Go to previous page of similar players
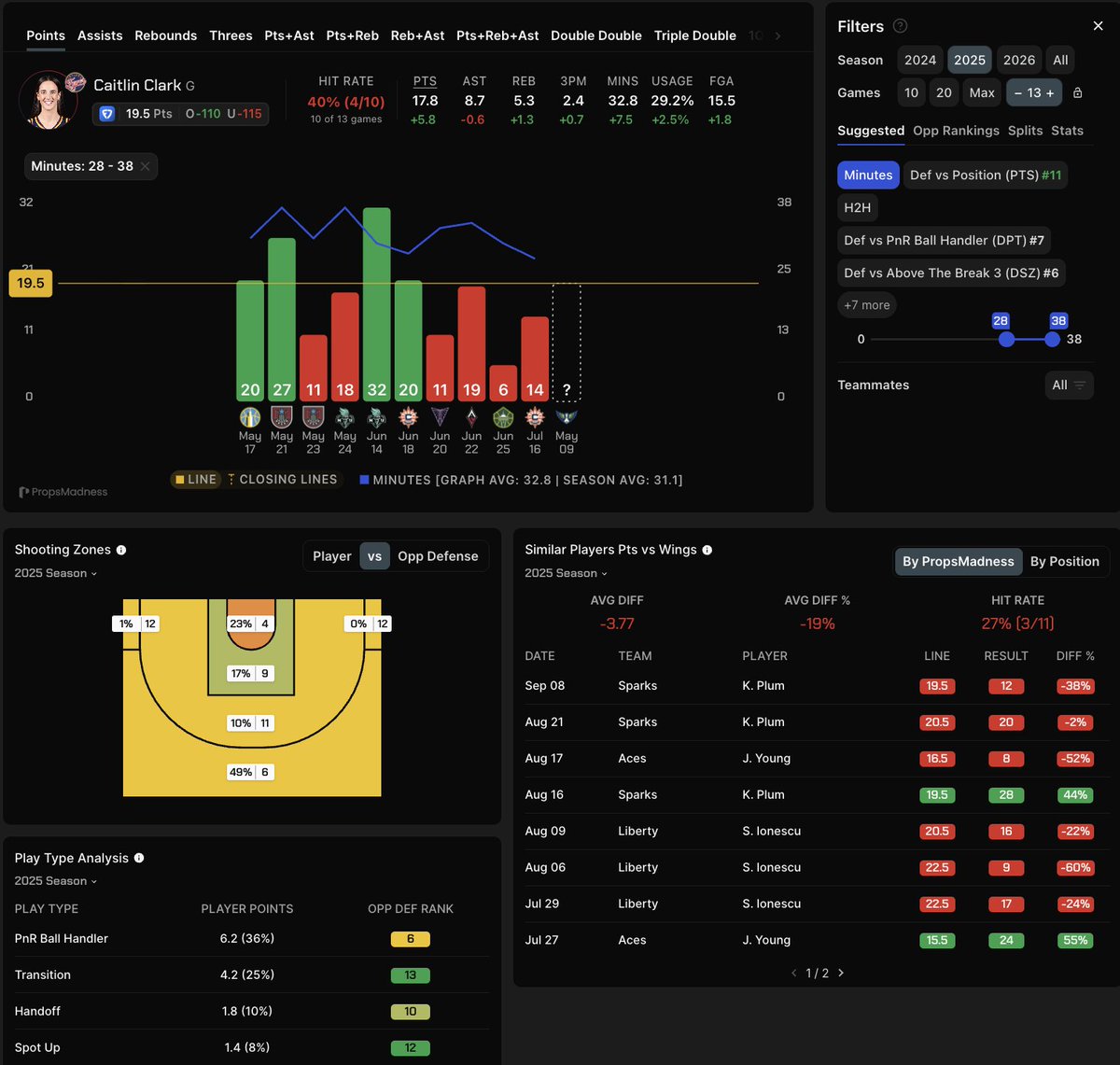Viewport: 1120px width, 1065px height. pyautogui.click(x=794, y=973)
